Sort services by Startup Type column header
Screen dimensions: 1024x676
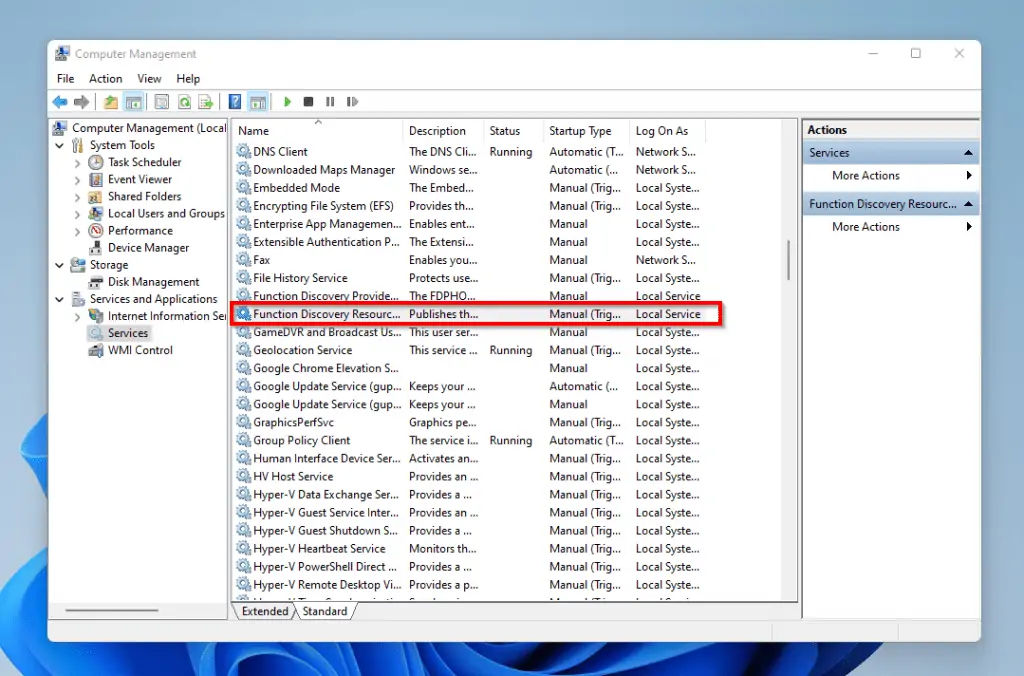(580, 131)
